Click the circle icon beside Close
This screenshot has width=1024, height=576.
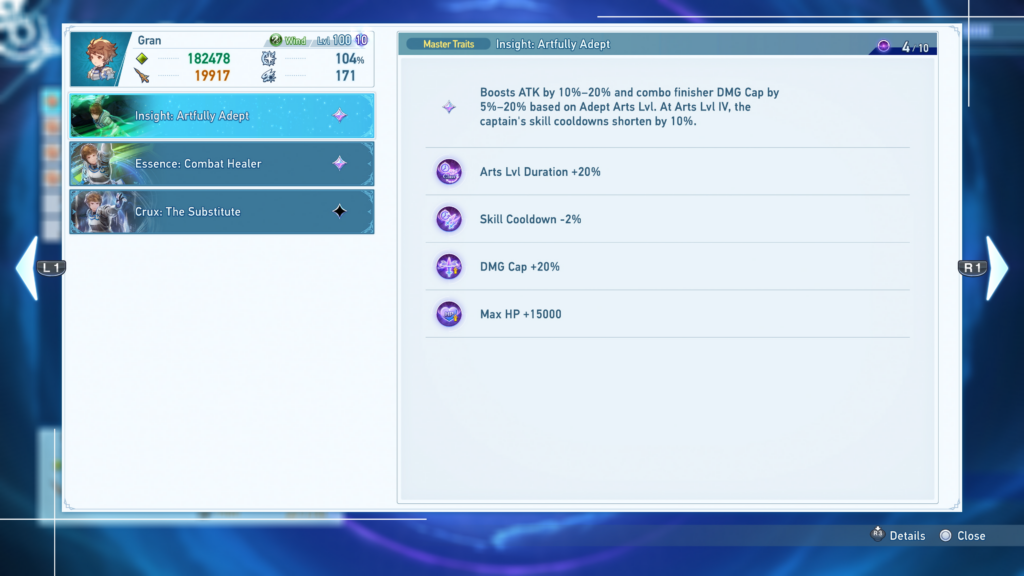tap(946, 536)
